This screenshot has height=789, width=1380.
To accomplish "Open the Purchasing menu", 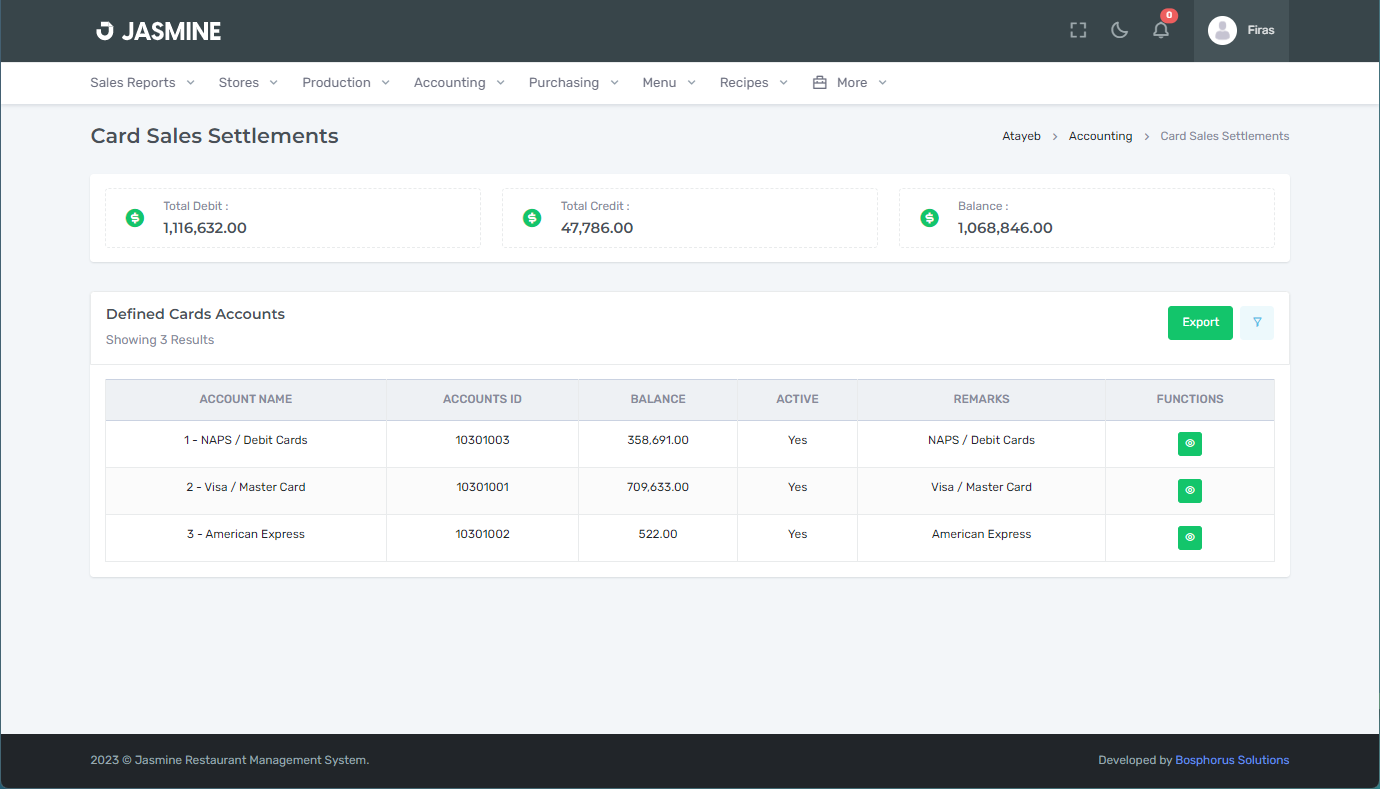I will click(573, 83).
